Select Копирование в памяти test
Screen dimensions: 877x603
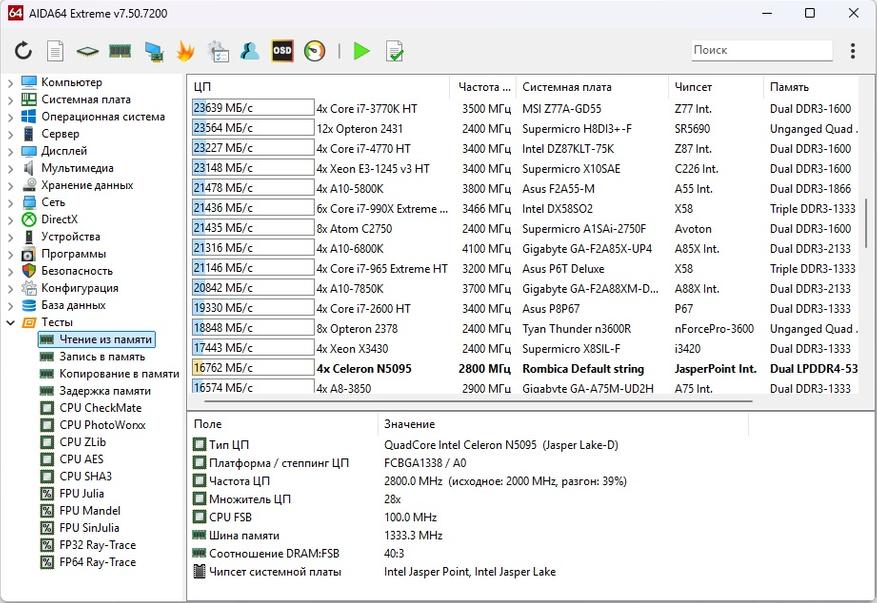click(119, 374)
